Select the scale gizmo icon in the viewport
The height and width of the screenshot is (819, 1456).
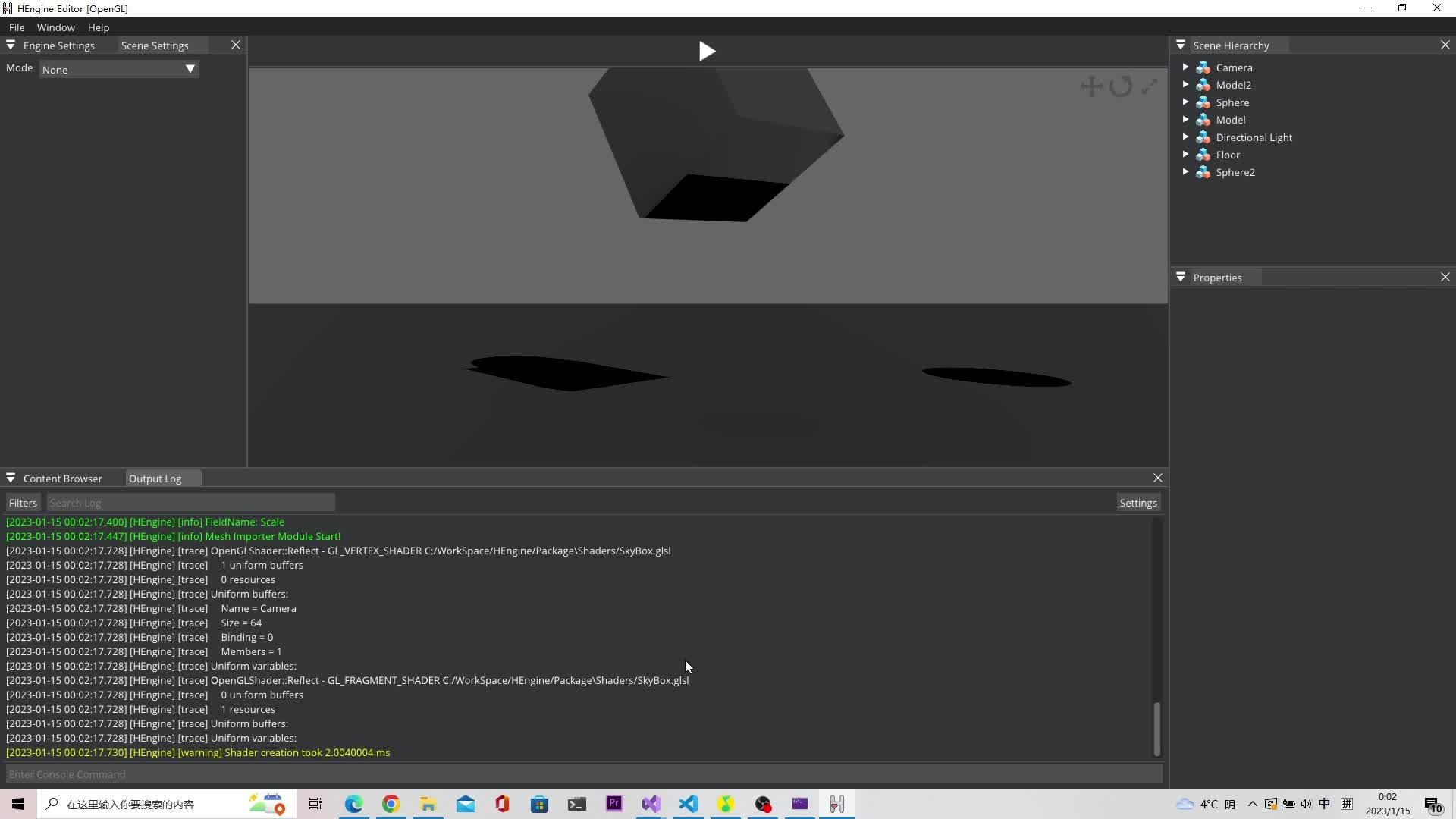[1150, 86]
